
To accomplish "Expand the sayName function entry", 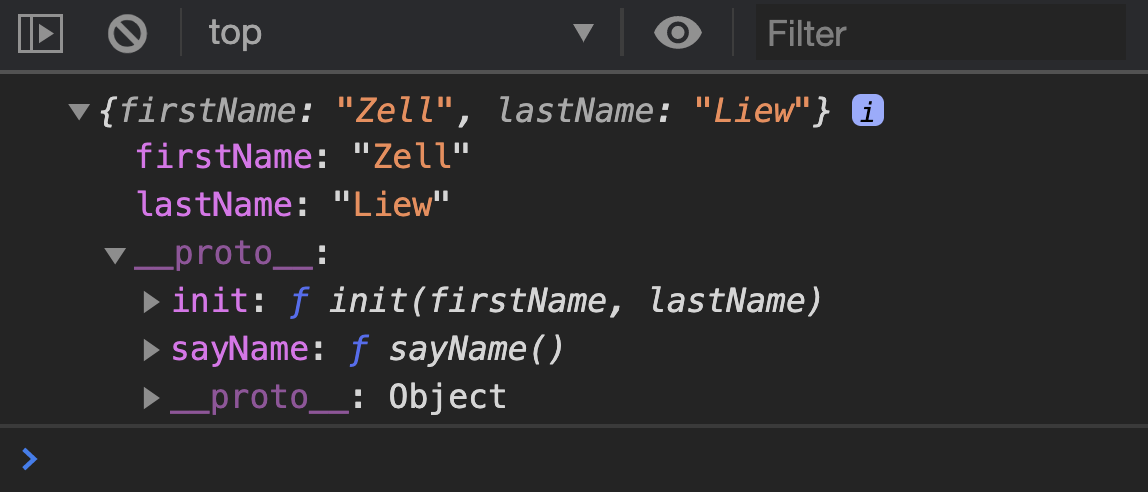I will tap(152, 350).
